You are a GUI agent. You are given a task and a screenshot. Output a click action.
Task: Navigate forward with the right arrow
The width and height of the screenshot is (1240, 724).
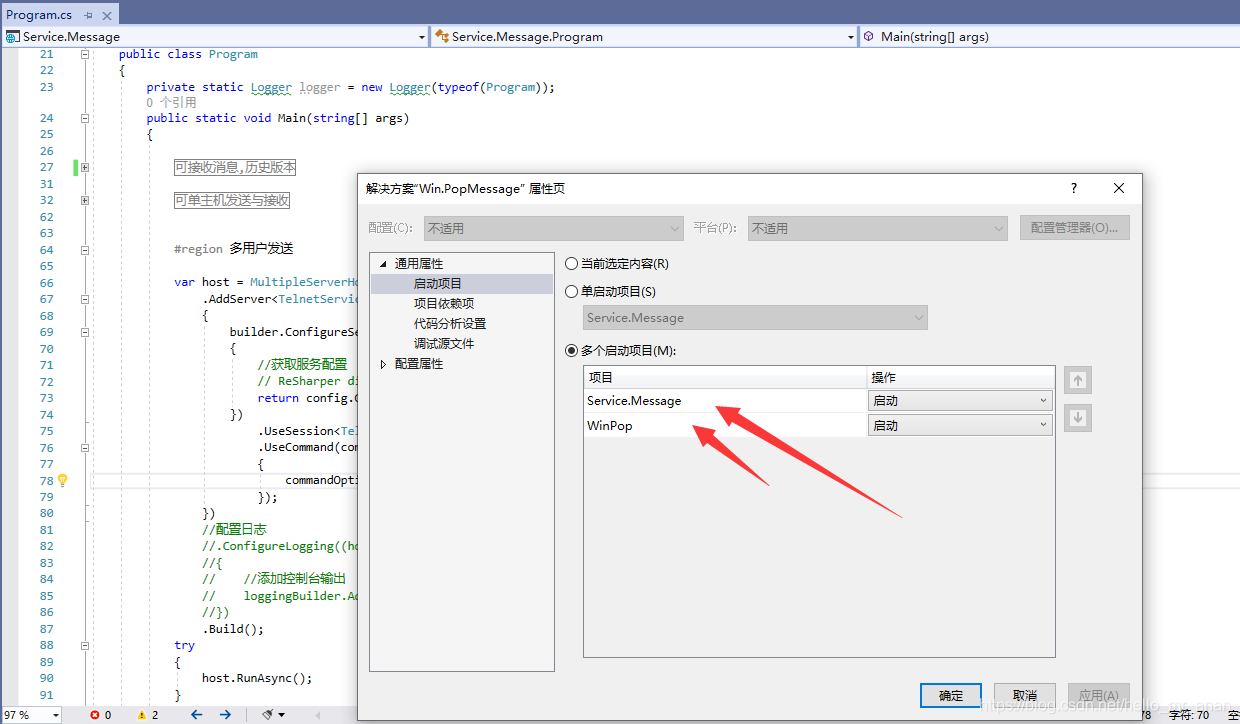(x=226, y=715)
